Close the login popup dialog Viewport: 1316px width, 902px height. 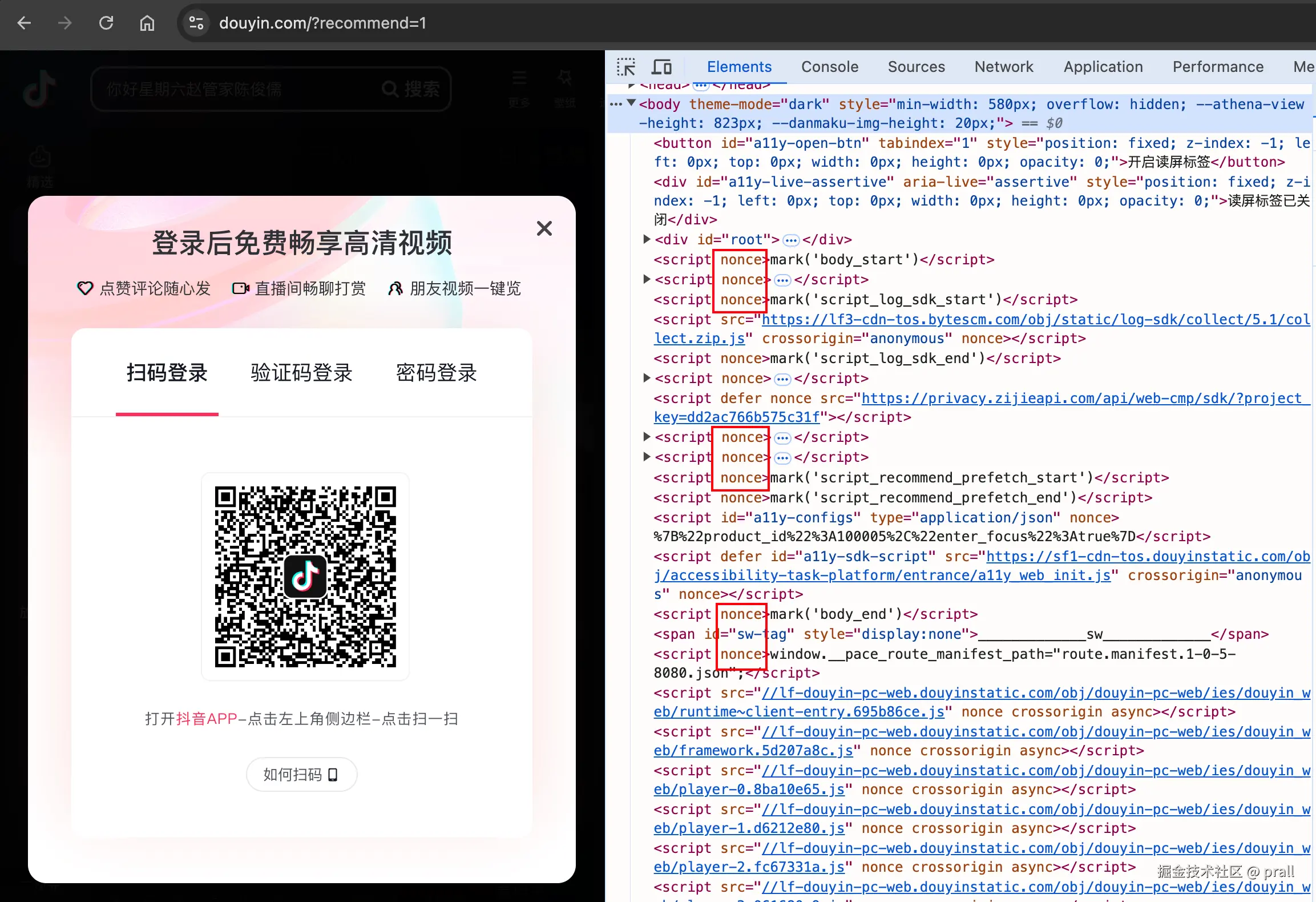point(544,228)
